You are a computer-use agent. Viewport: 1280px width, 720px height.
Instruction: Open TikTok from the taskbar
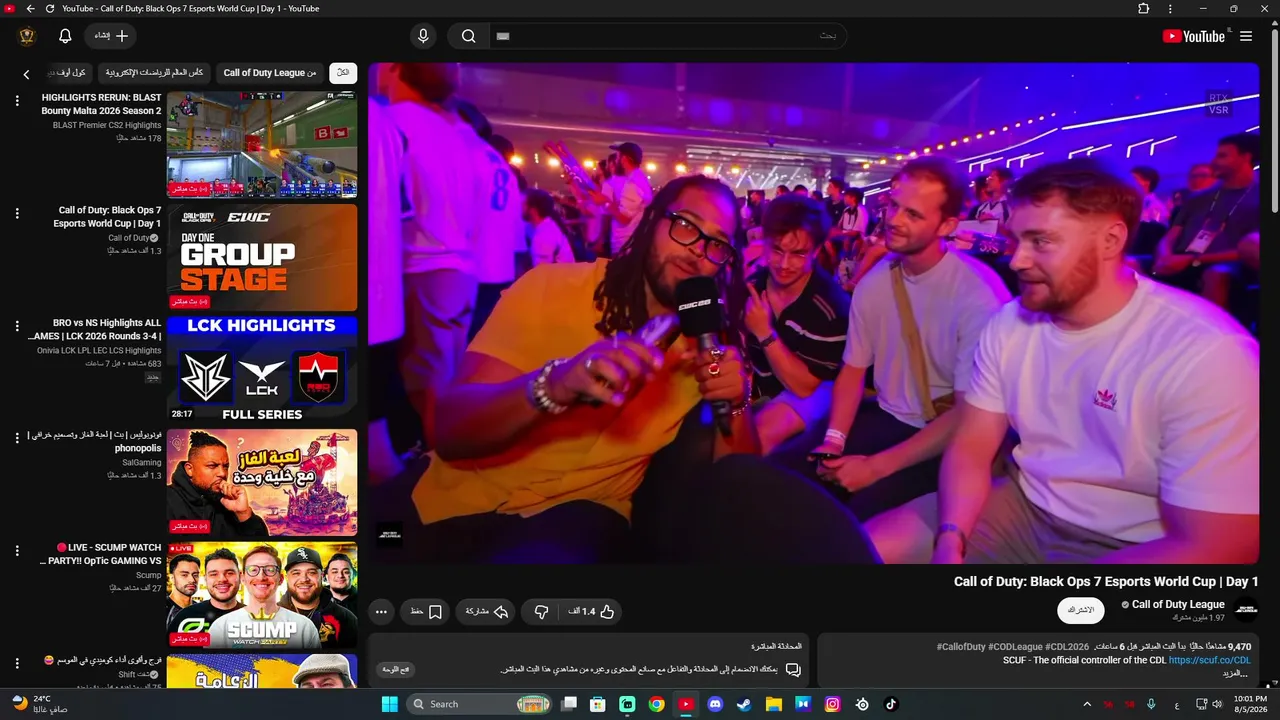click(891, 704)
